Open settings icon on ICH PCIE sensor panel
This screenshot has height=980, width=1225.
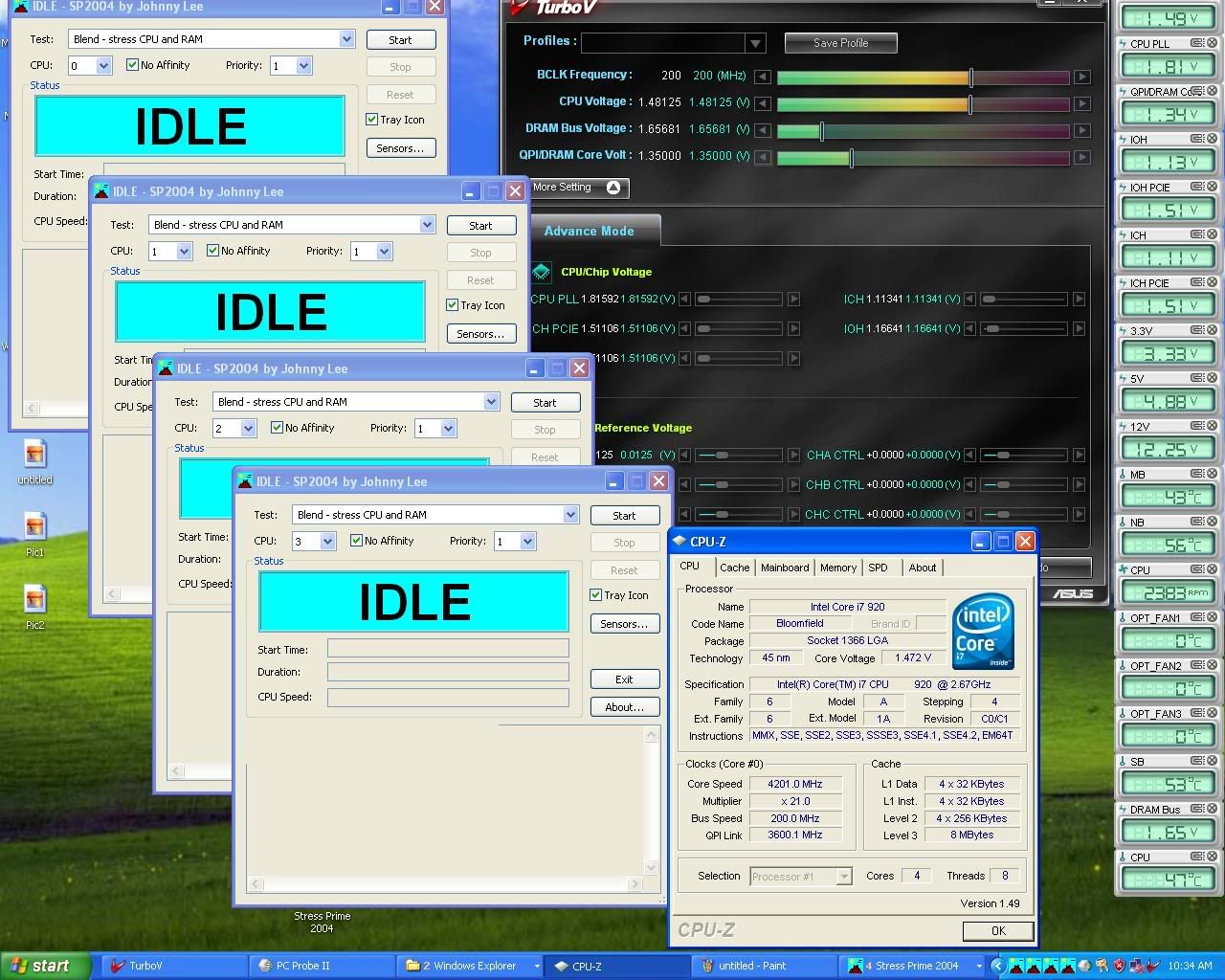[1197, 282]
